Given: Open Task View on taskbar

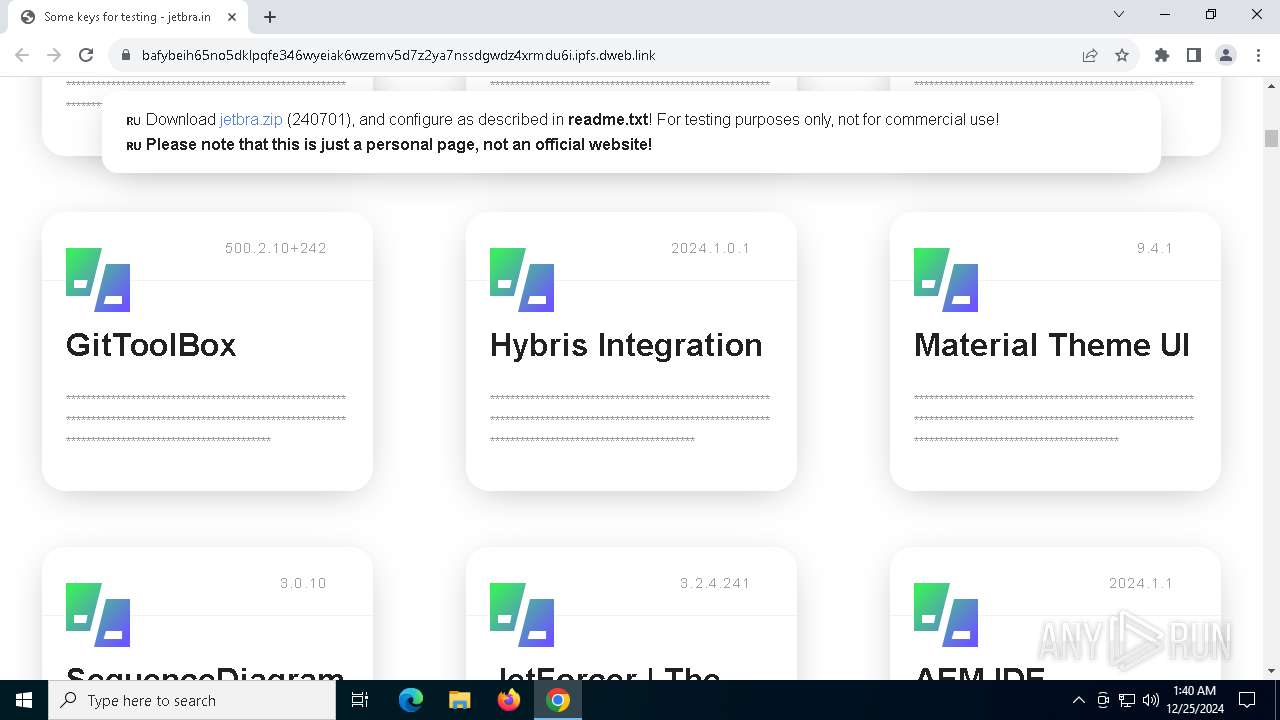Looking at the screenshot, I should (x=361, y=700).
